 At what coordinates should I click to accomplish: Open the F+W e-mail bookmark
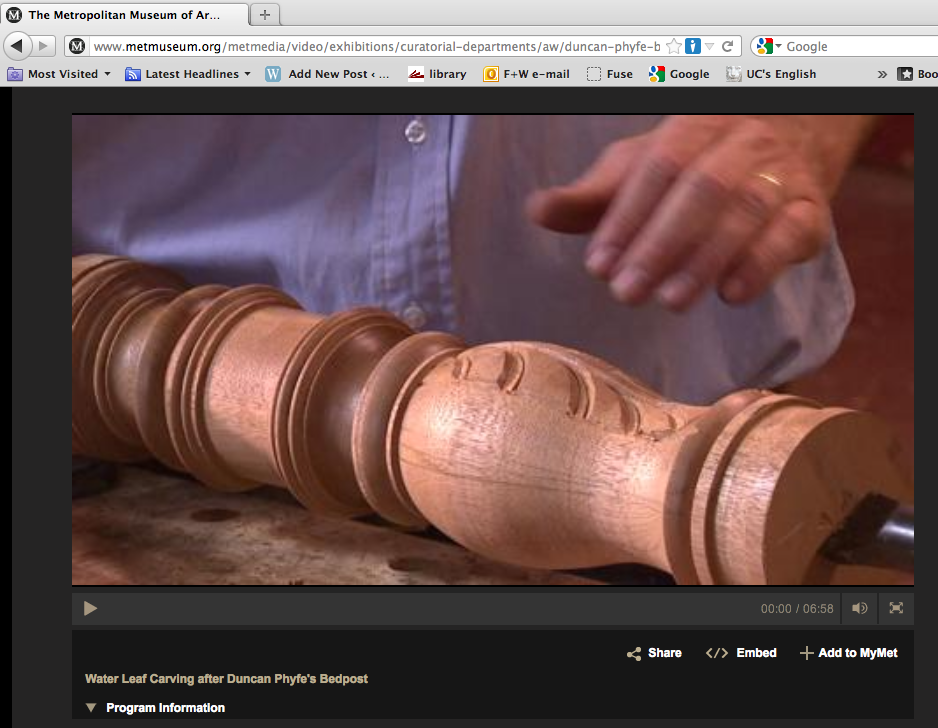pos(526,74)
